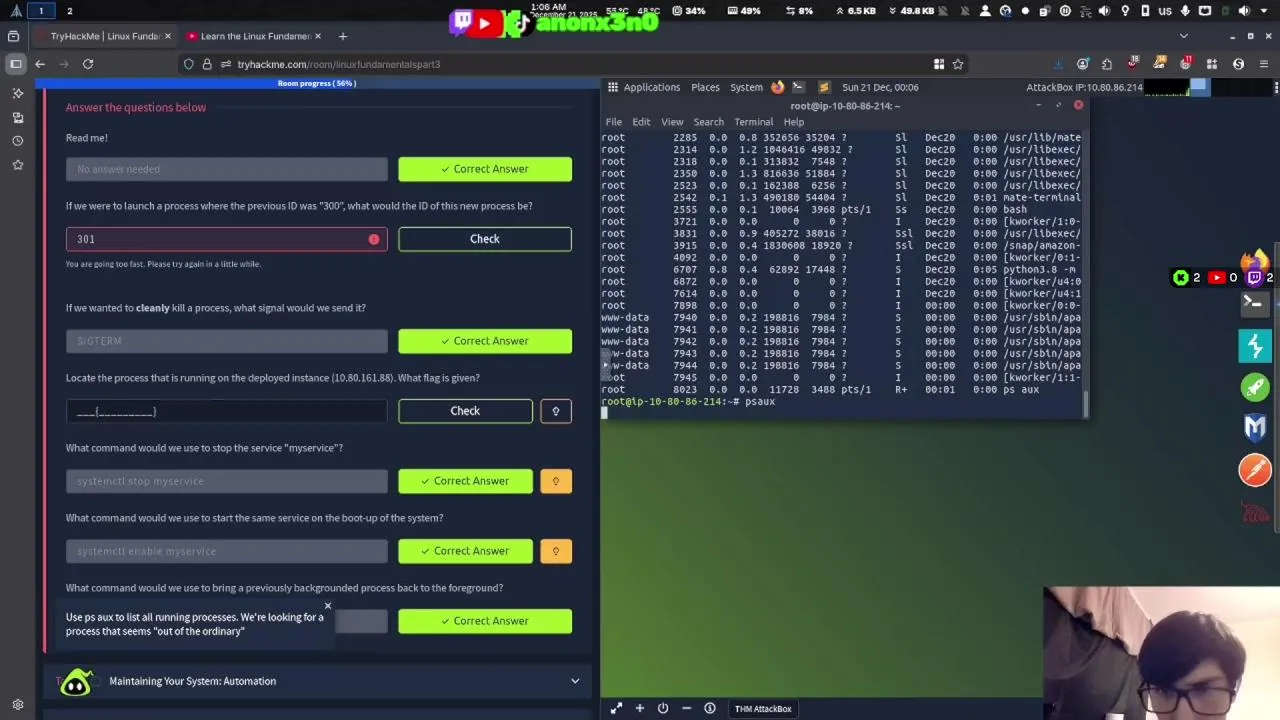
Task: Open the terminal Terminal menu
Action: [753, 122]
